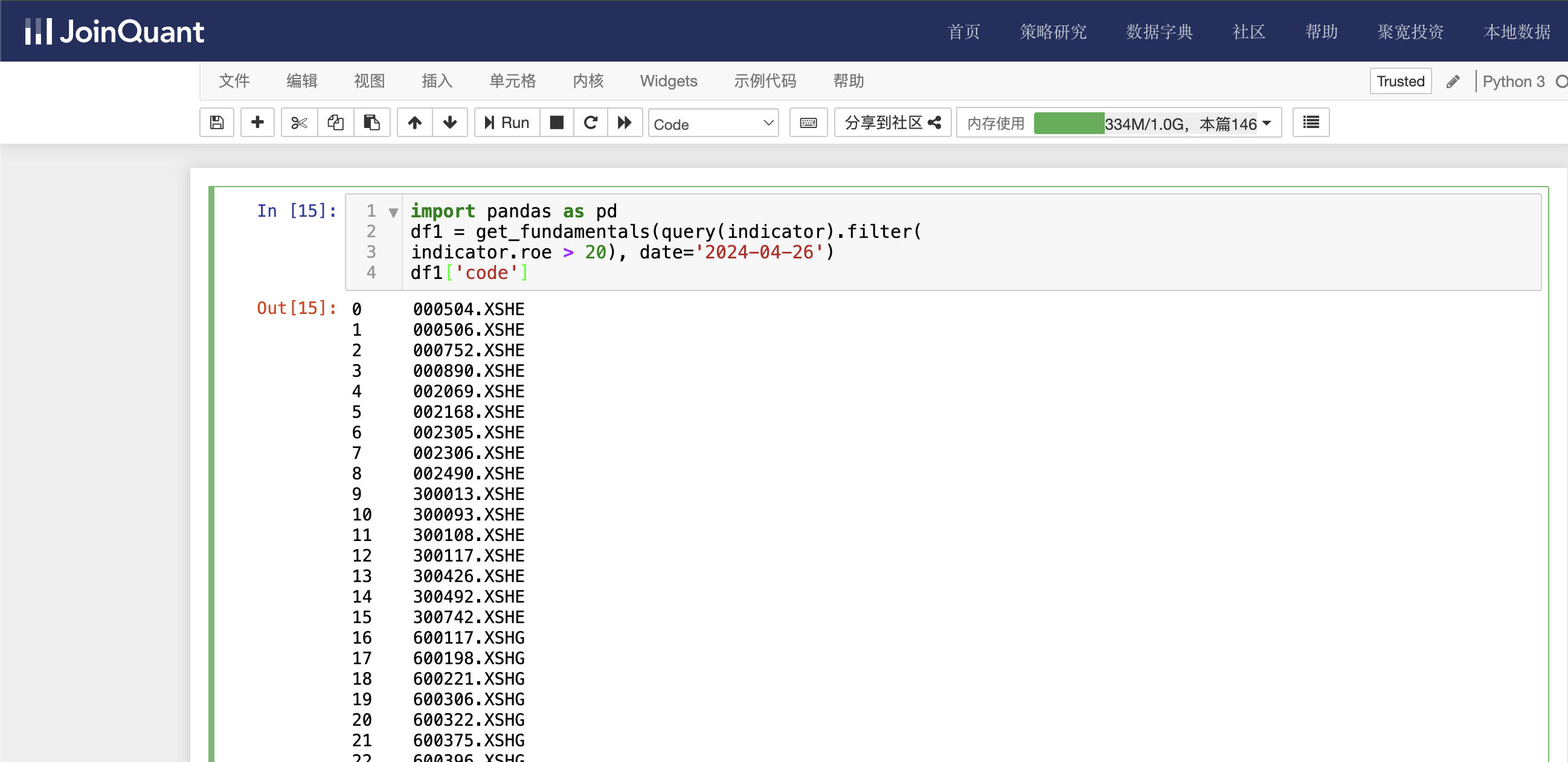Click the 插入 insert menu item
Screen dimensions: 1568x762
[x=437, y=82]
